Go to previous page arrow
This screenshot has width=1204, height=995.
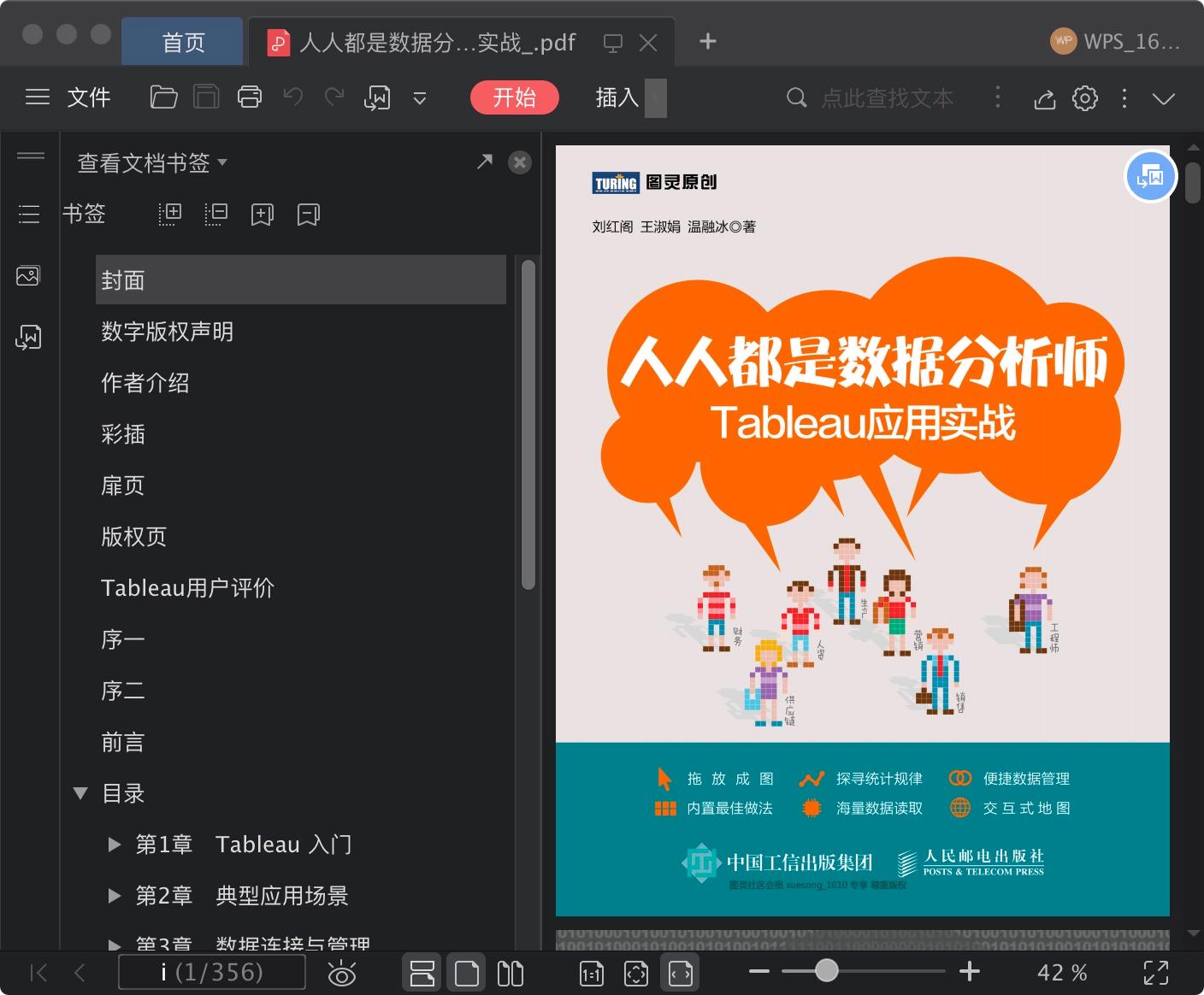(80, 973)
